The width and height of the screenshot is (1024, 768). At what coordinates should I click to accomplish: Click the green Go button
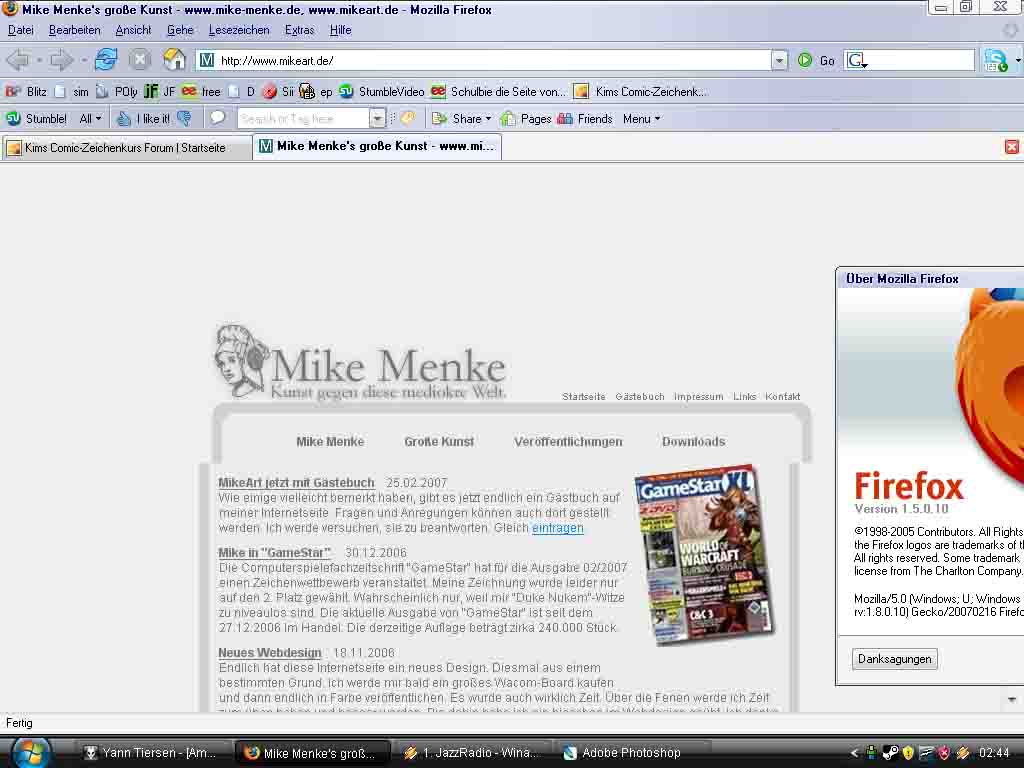[x=816, y=60]
